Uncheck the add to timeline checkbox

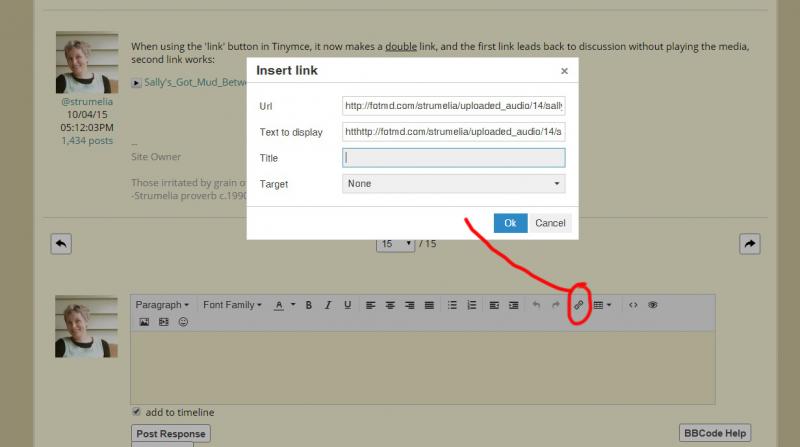(137, 412)
